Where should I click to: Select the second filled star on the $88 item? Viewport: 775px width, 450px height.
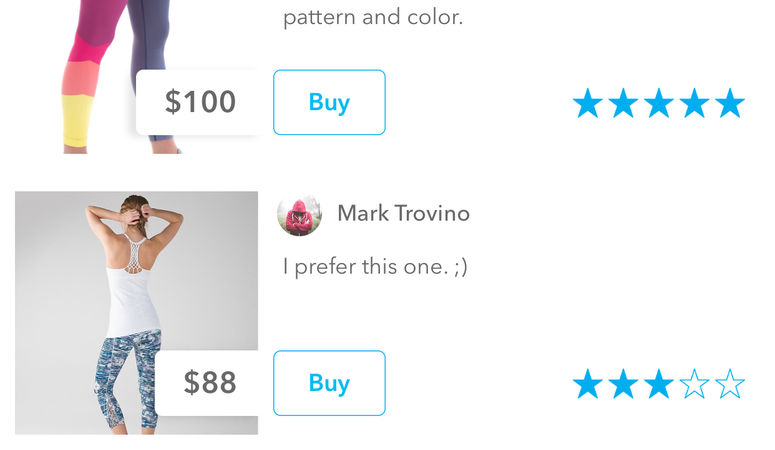point(623,384)
